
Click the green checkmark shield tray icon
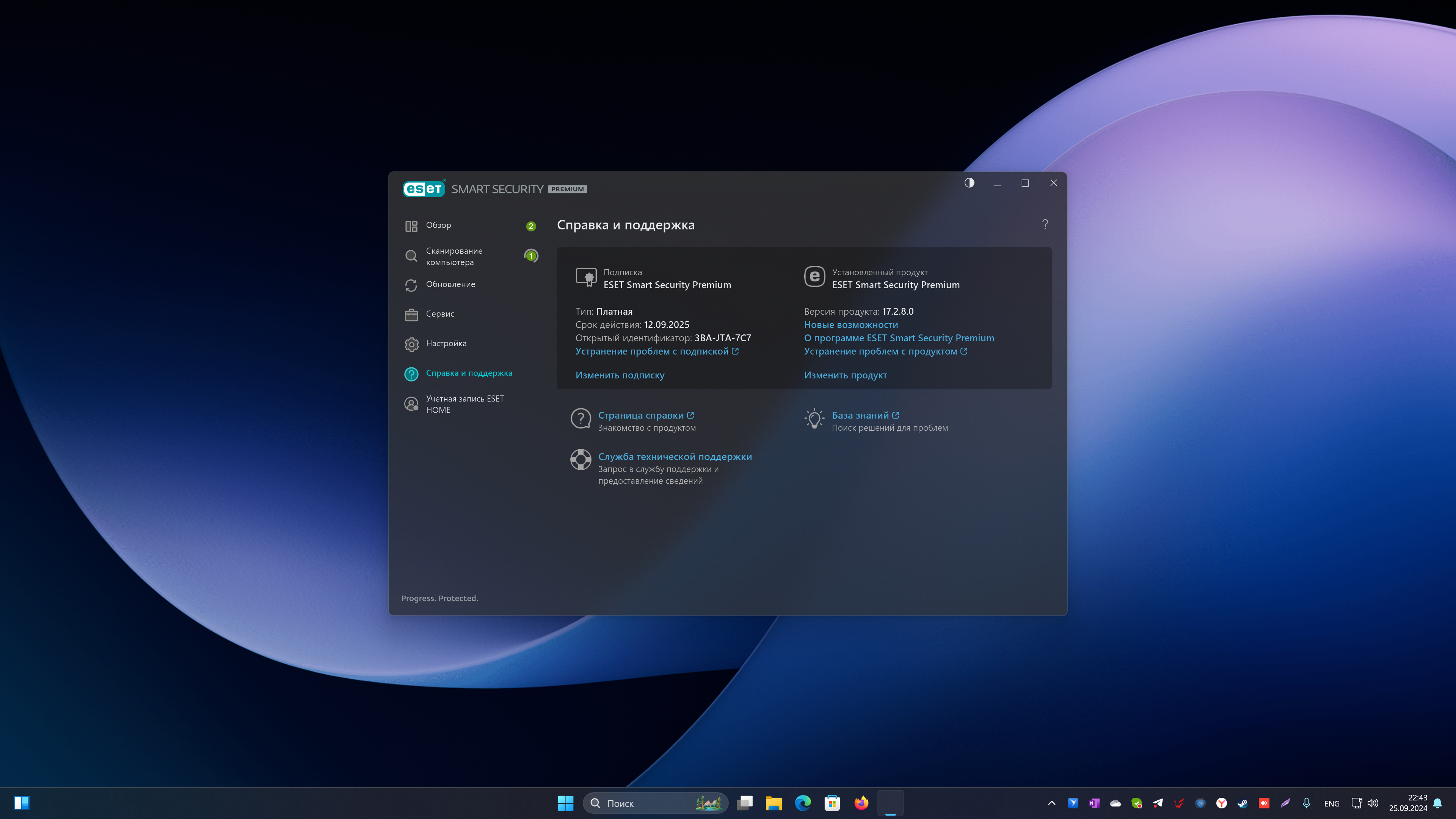[1137, 803]
